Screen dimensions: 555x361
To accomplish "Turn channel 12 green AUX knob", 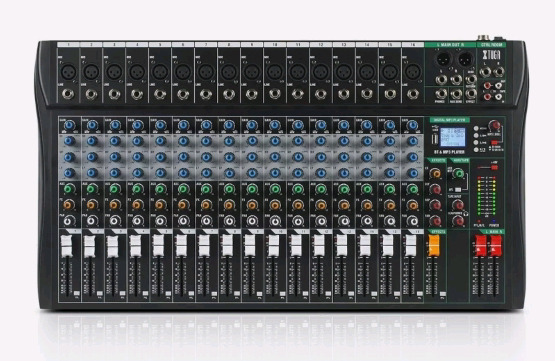I will tap(321, 189).
